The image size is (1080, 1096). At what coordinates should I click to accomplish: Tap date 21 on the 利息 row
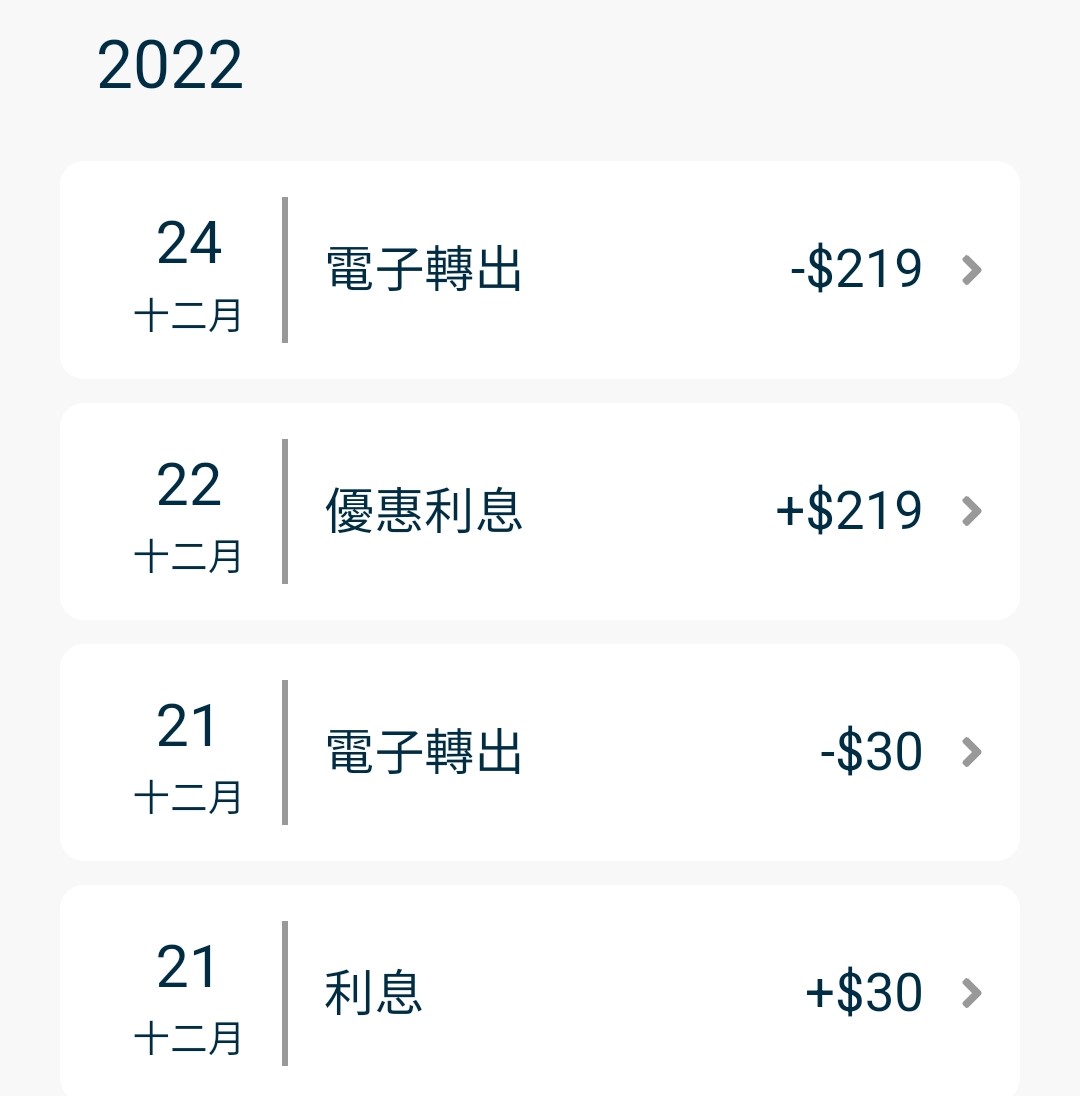(188, 968)
